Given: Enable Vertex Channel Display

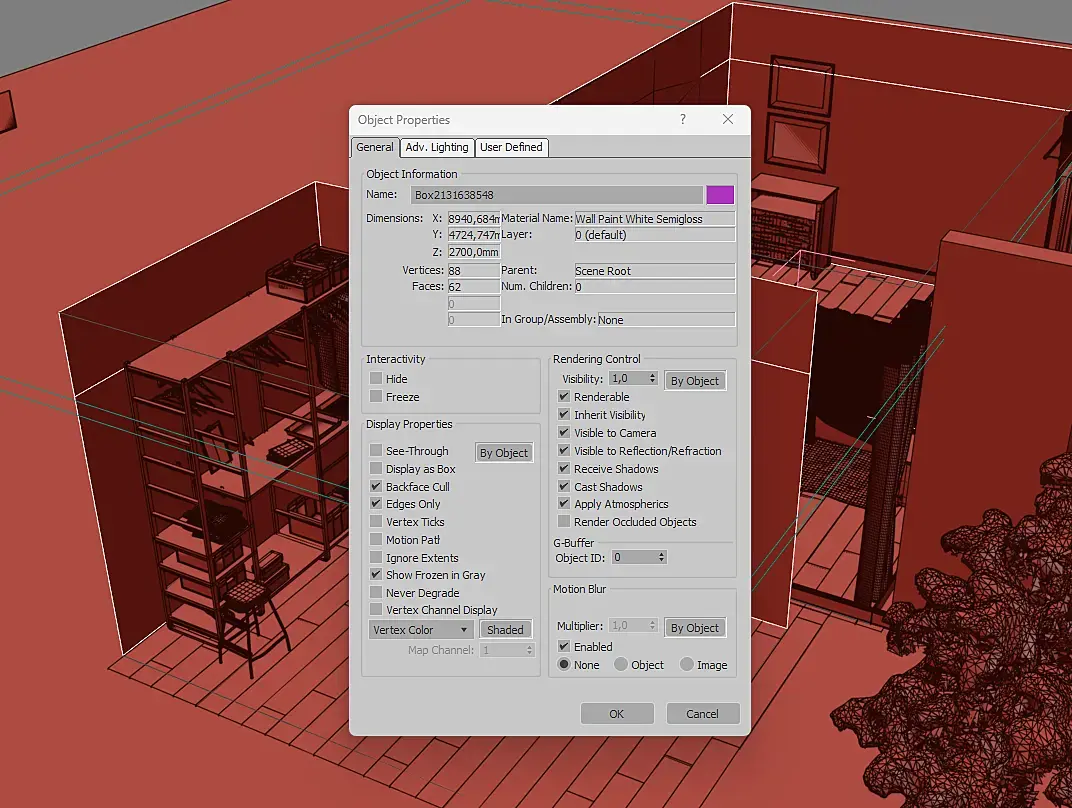Looking at the screenshot, I should (376, 609).
